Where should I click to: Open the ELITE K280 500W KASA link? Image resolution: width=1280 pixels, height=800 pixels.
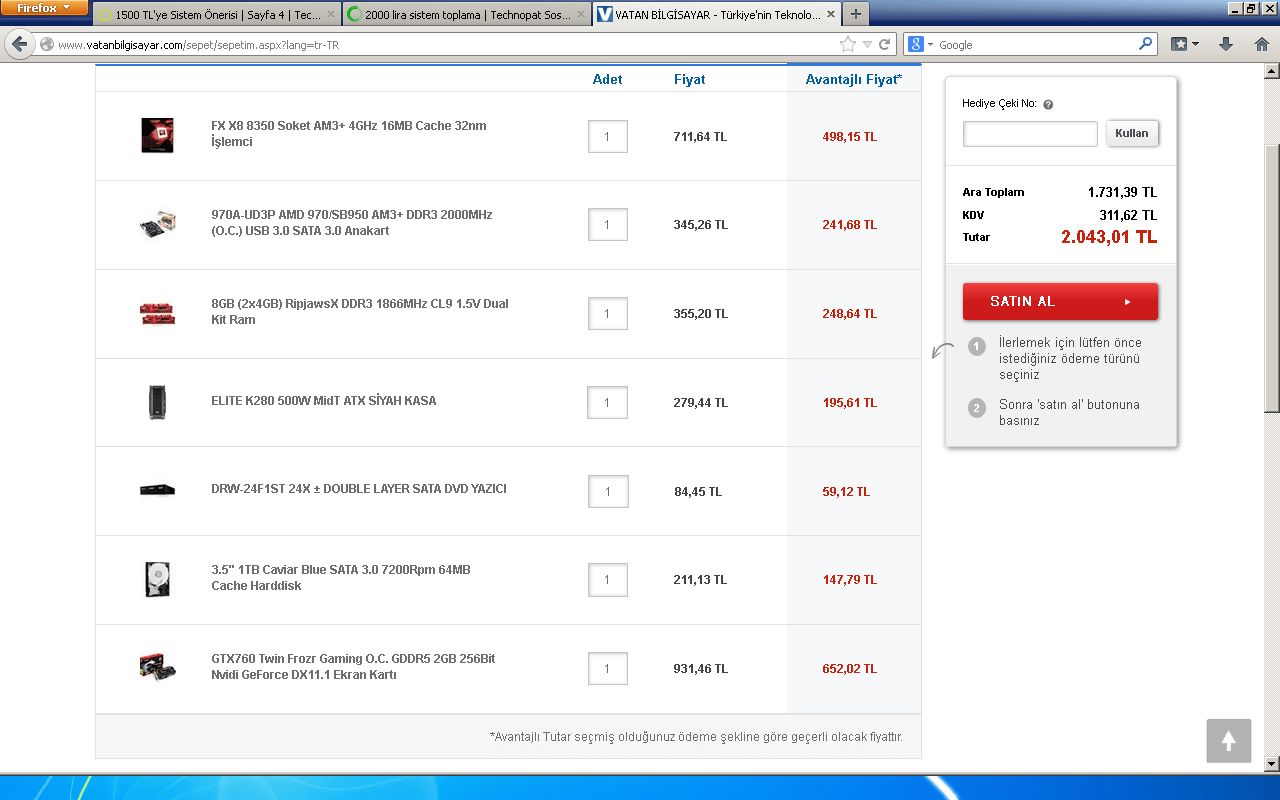click(x=324, y=401)
